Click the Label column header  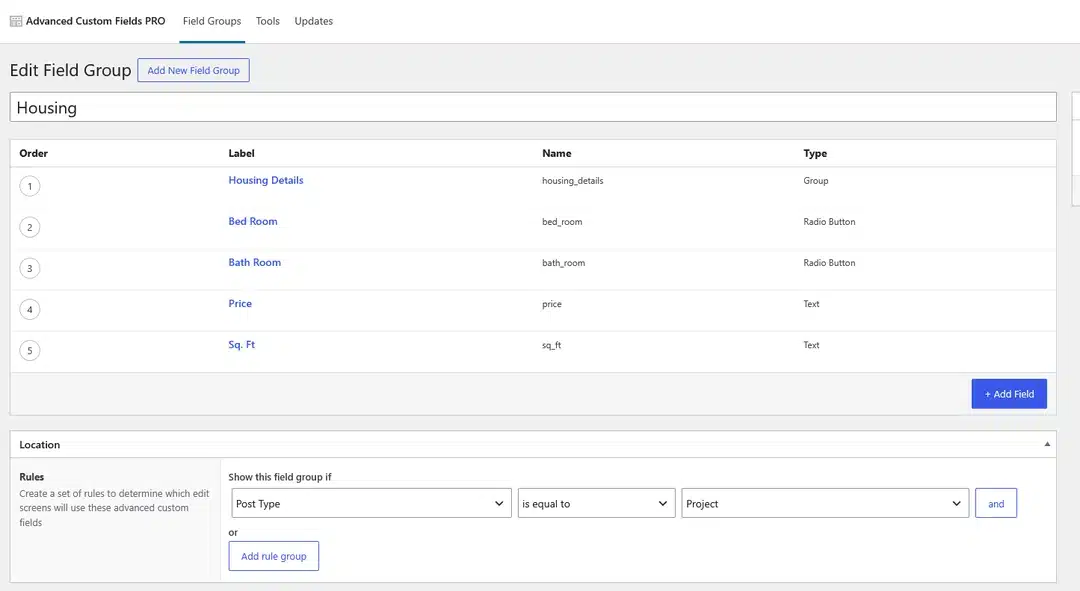tap(241, 154)
